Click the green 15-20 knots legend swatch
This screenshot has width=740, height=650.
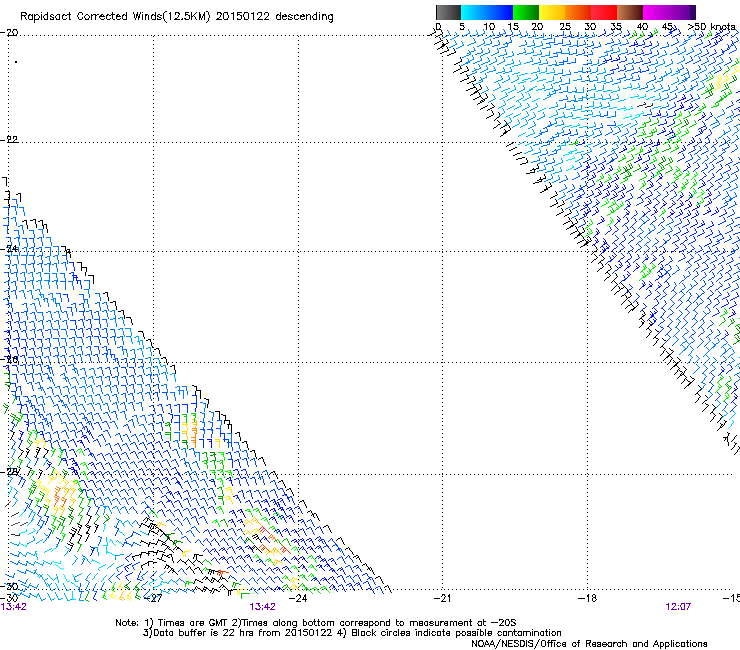point(526,12)
